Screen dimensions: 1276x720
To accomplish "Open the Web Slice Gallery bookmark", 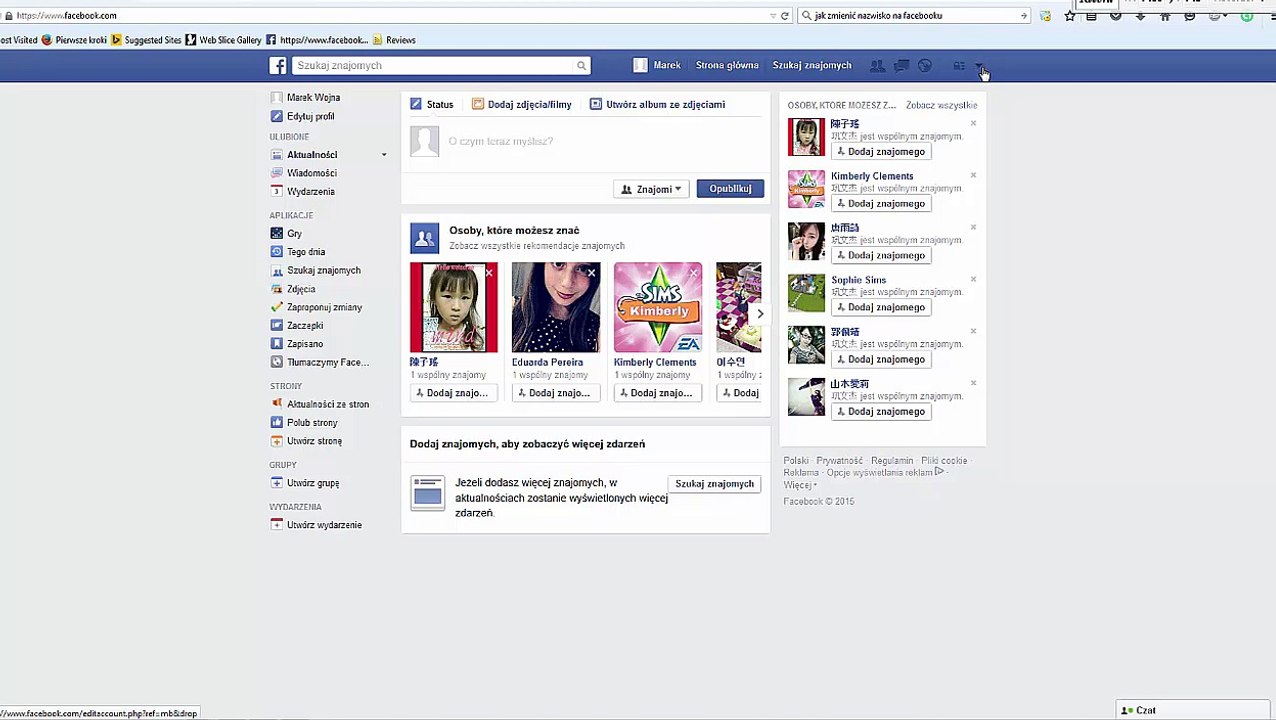I will pos(223,40).
